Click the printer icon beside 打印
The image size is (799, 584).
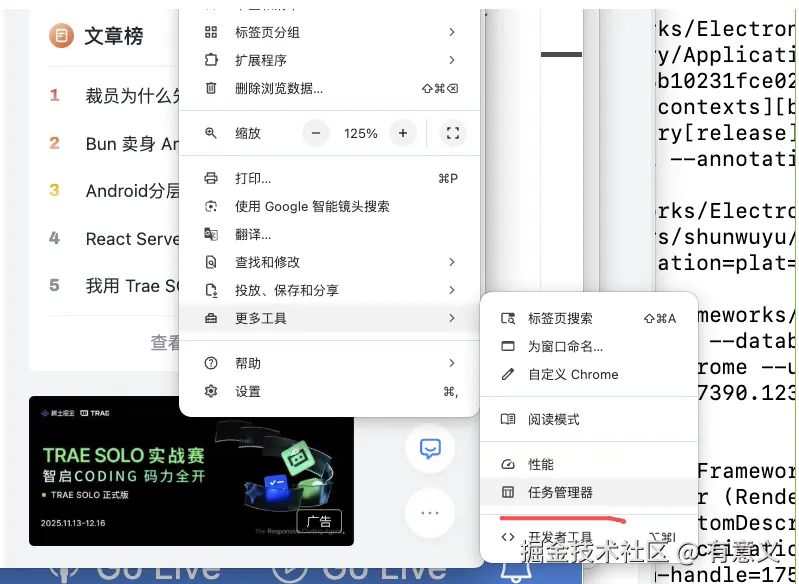tap(211, 178)
